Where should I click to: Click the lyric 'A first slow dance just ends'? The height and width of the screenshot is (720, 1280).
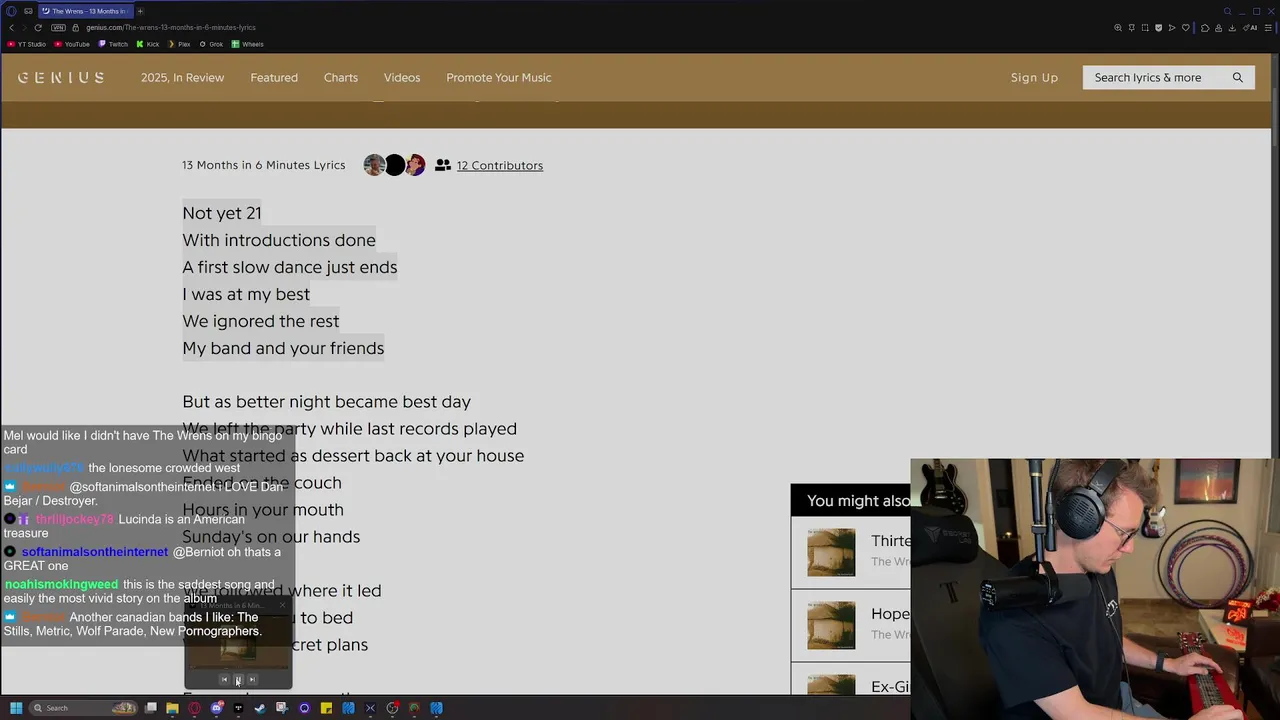click(290, 267)
